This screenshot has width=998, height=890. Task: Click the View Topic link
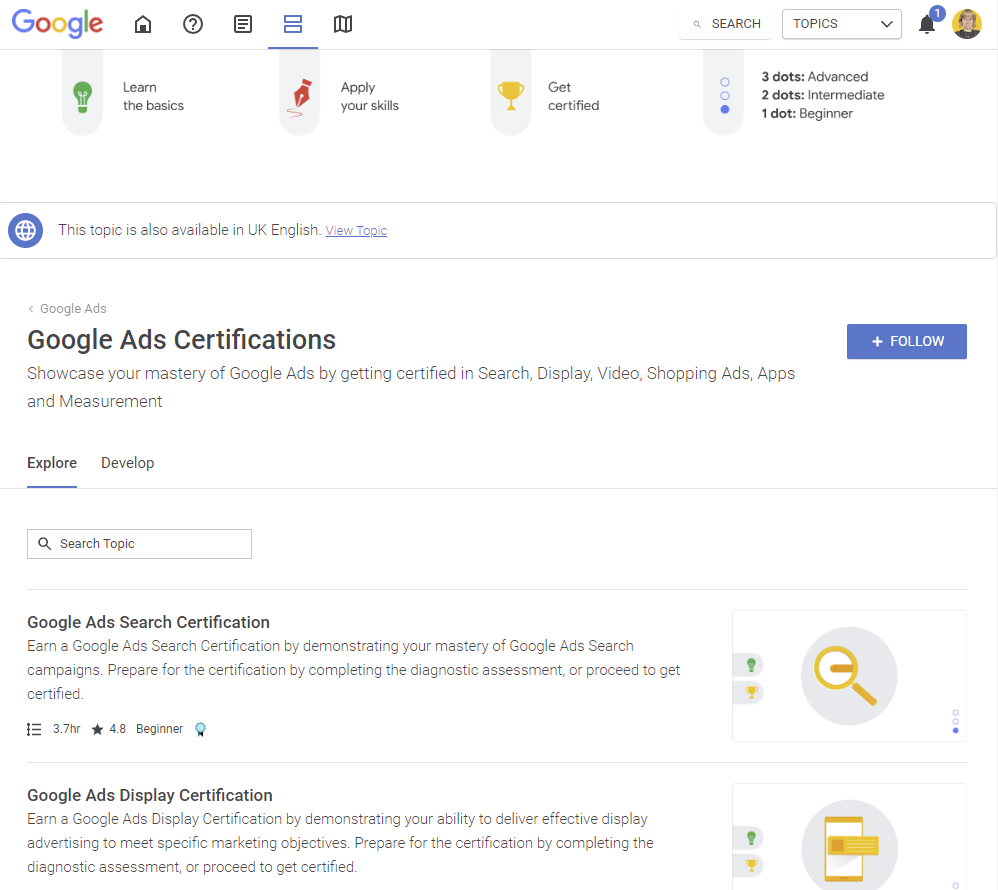pyautogui.click(x=356, y=231)
